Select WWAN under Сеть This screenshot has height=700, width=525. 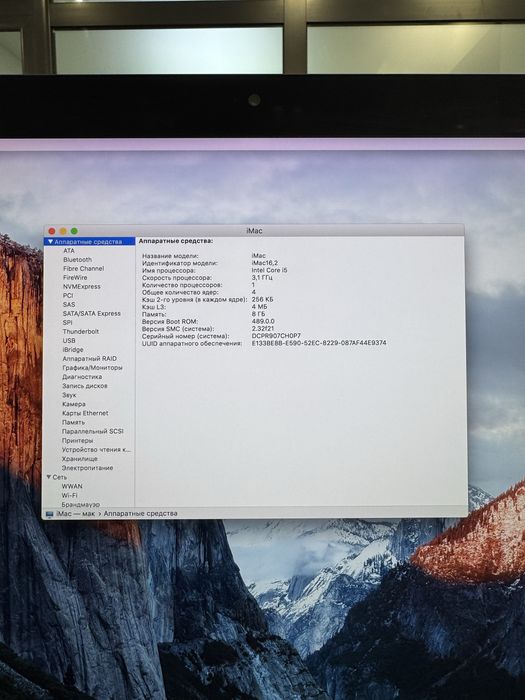(72, 486)
